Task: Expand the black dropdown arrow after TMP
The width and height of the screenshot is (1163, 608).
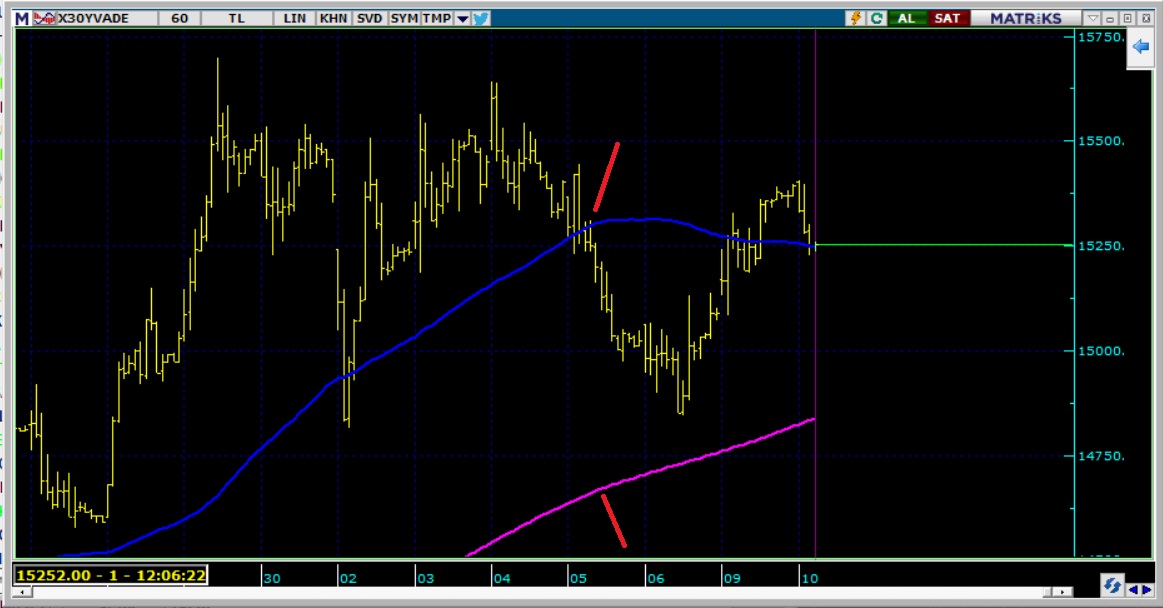Action: 463,18
